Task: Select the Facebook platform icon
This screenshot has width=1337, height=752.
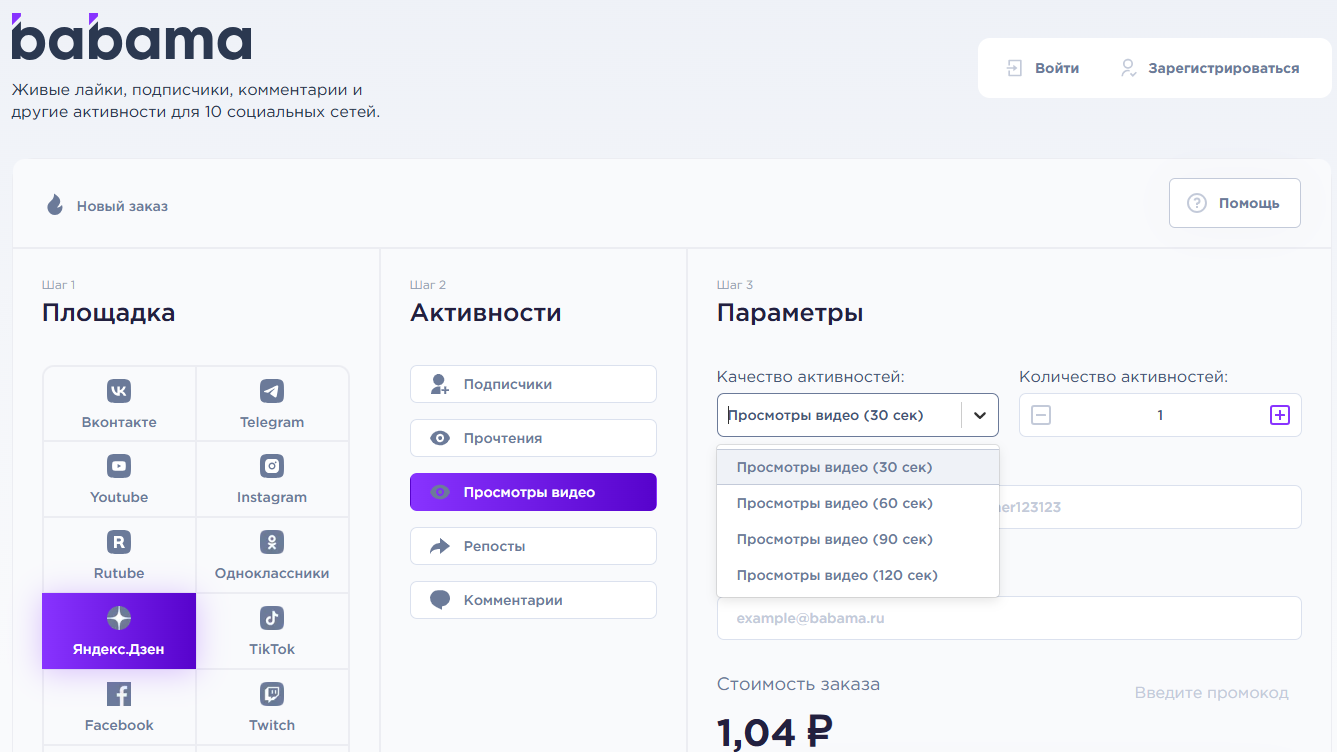Action: click(x=119, y=694)
